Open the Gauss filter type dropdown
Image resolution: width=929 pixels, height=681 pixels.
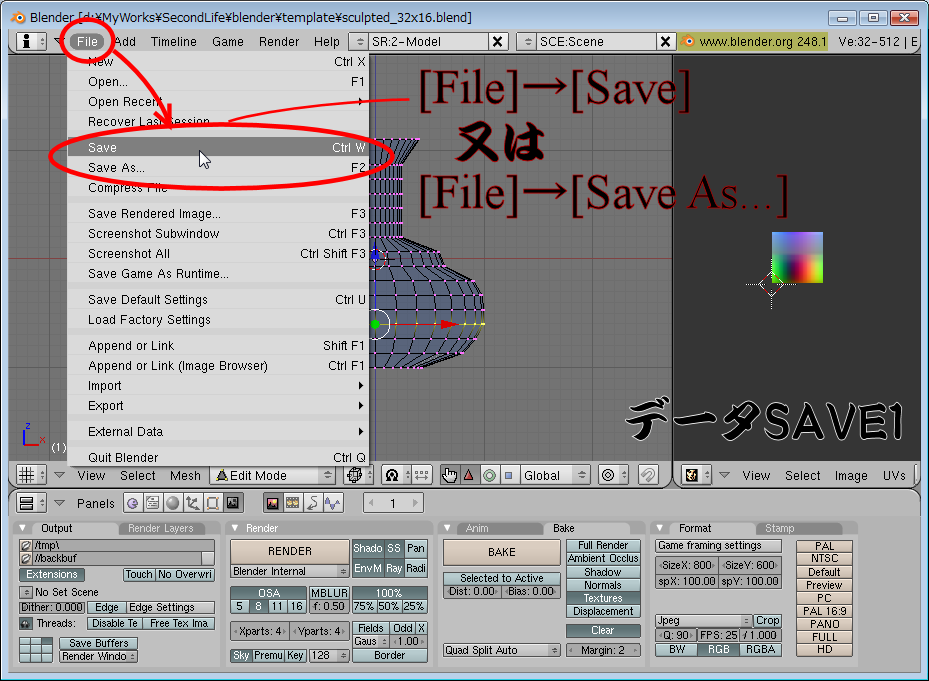pos(371,641)
